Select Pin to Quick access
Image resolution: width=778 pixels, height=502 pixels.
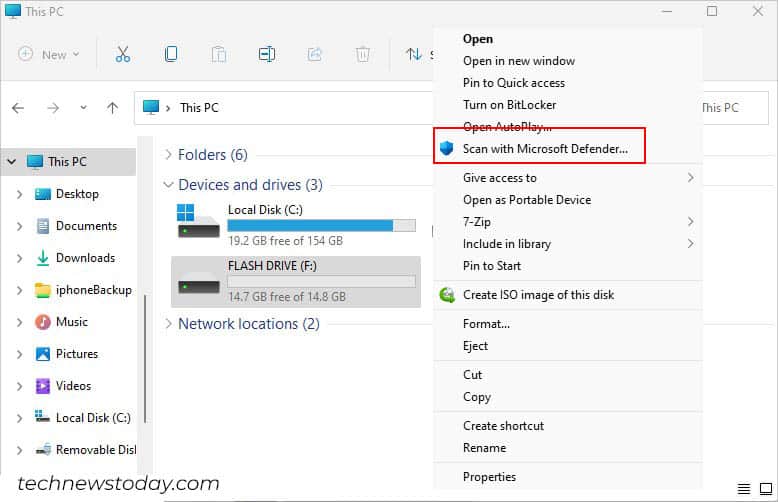pyautogui.click(x=568, y=83)
